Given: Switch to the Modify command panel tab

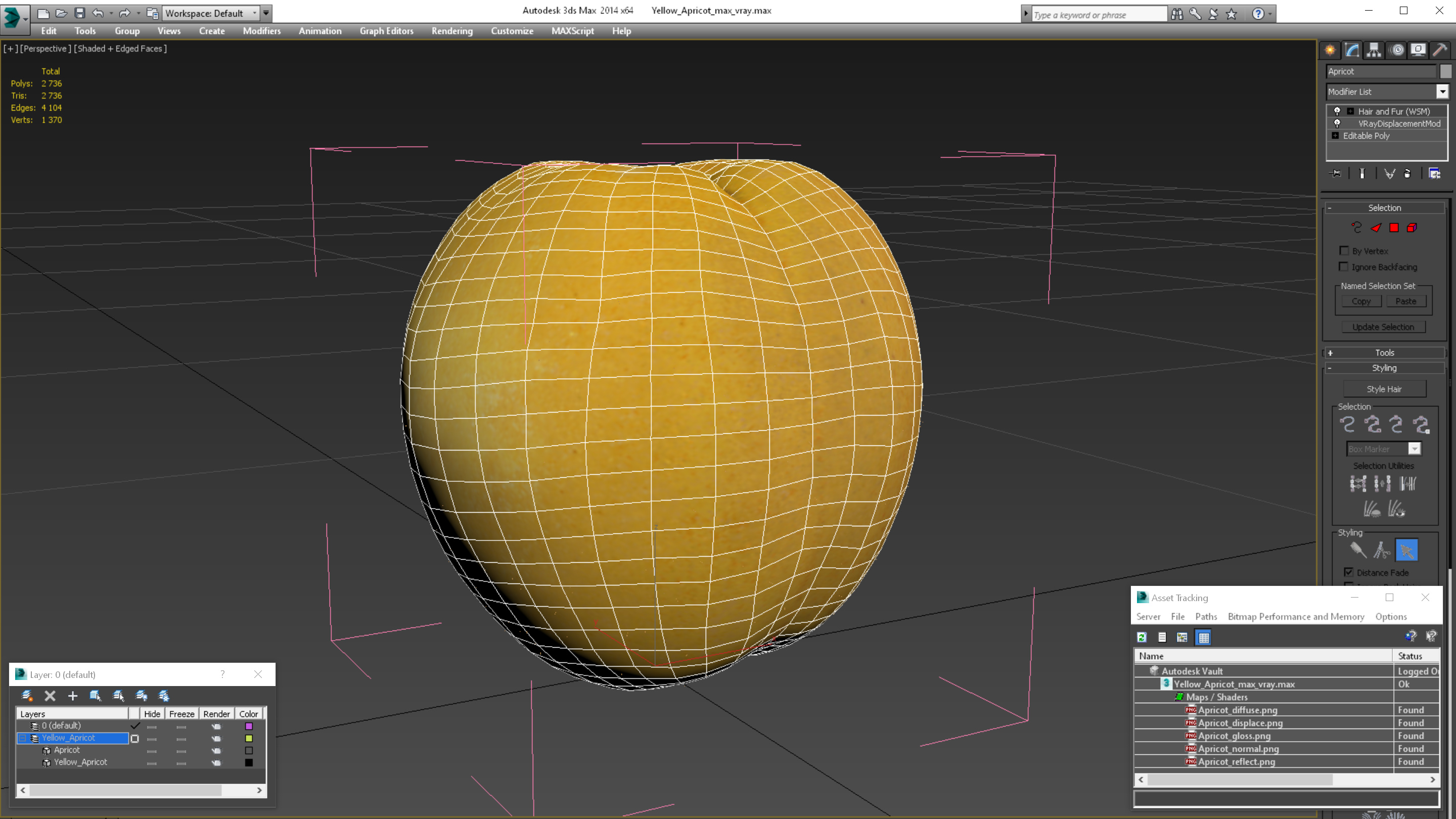Looking at the screenshot, I should coord(1352,50).
